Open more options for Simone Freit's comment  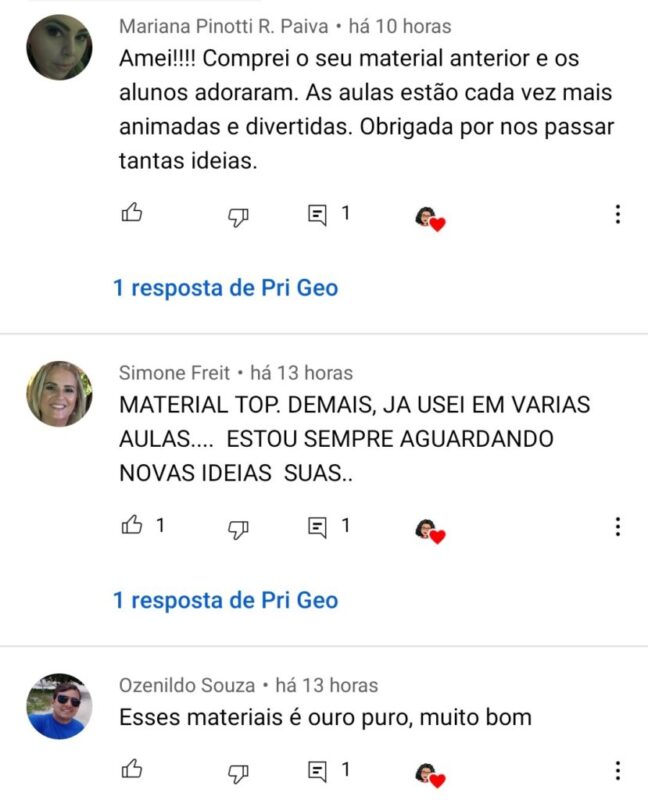[618, 527]
